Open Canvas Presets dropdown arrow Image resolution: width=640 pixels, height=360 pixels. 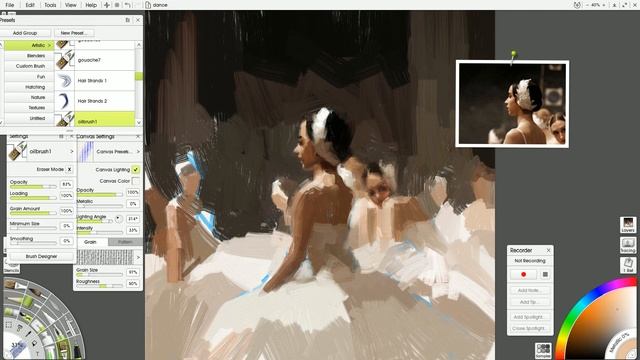pyautogui.click(x=138, y=151)
